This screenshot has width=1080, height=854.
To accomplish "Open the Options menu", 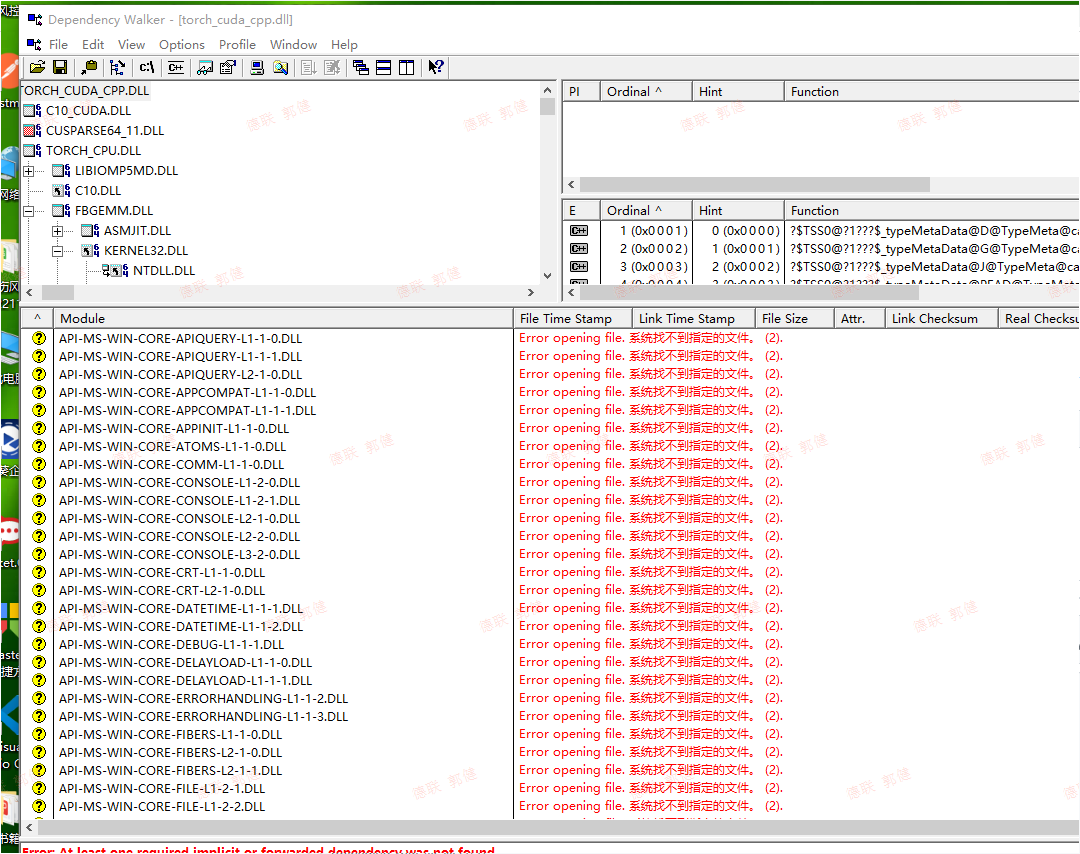I will click(181, 44).
